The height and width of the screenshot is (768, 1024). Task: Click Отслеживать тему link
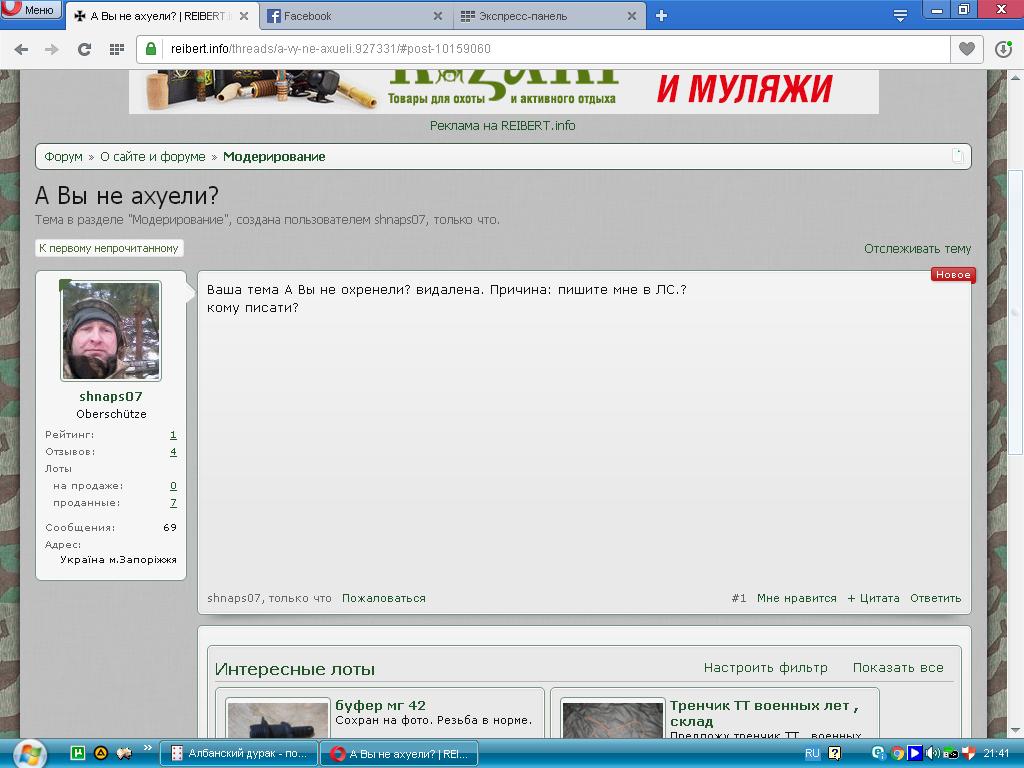point(917,249)
